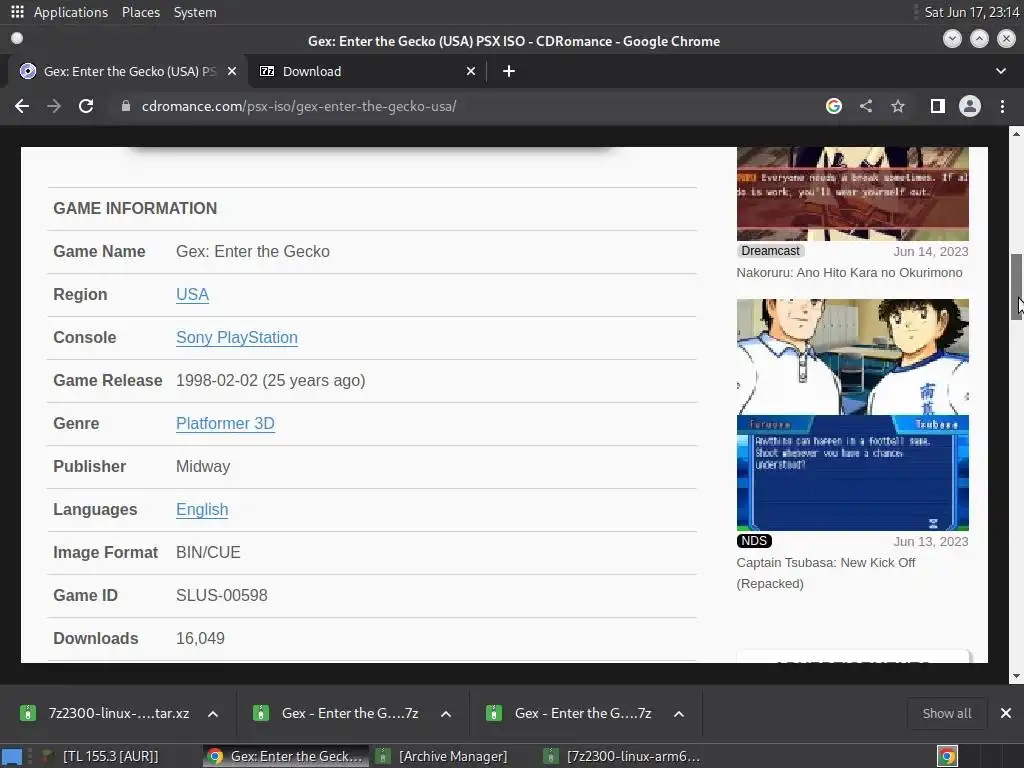Click the clock showing Sat Jun 17
Image resolution: width=1024 pixels, height=768 pixels.
[971, 12]
